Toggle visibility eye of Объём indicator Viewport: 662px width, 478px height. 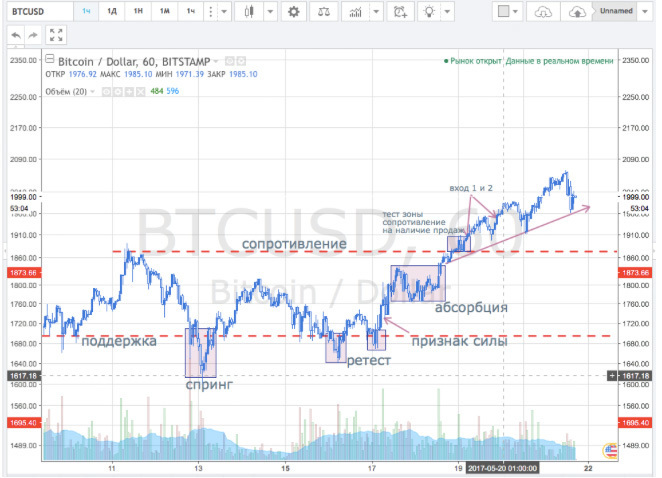[106, 91]
